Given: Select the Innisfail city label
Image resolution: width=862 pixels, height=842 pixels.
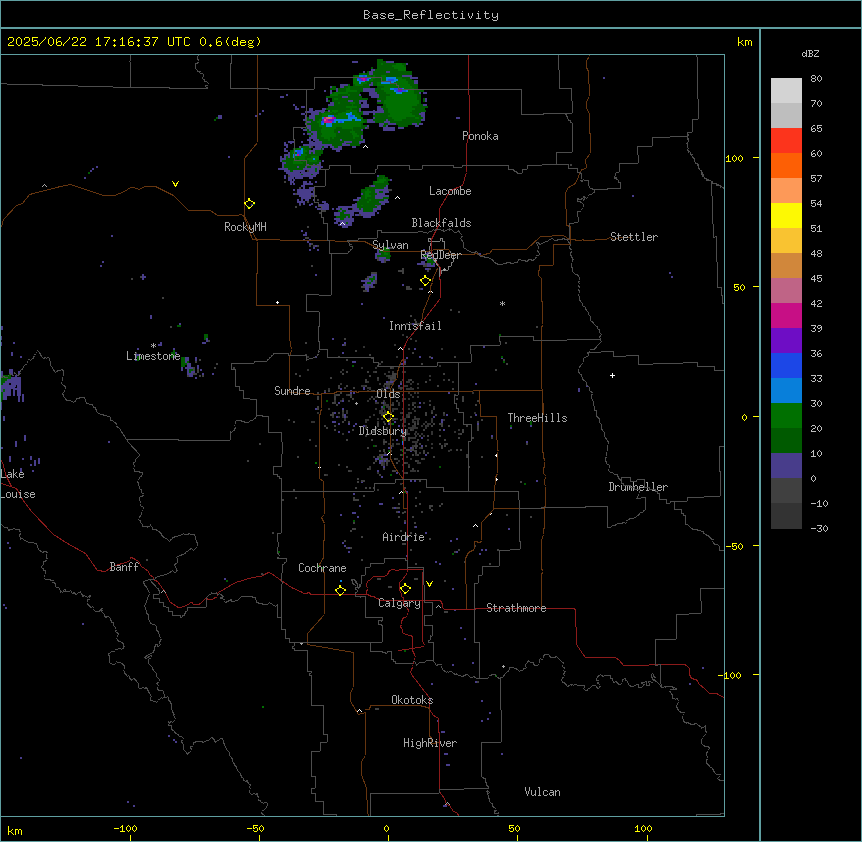Looking at the screenshot, I should 415,326.
